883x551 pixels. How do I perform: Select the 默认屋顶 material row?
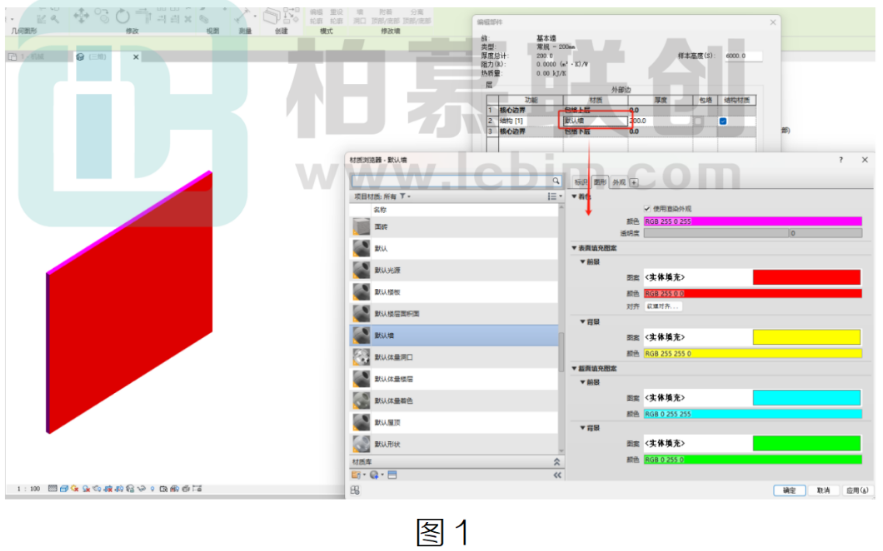point(454,423)
